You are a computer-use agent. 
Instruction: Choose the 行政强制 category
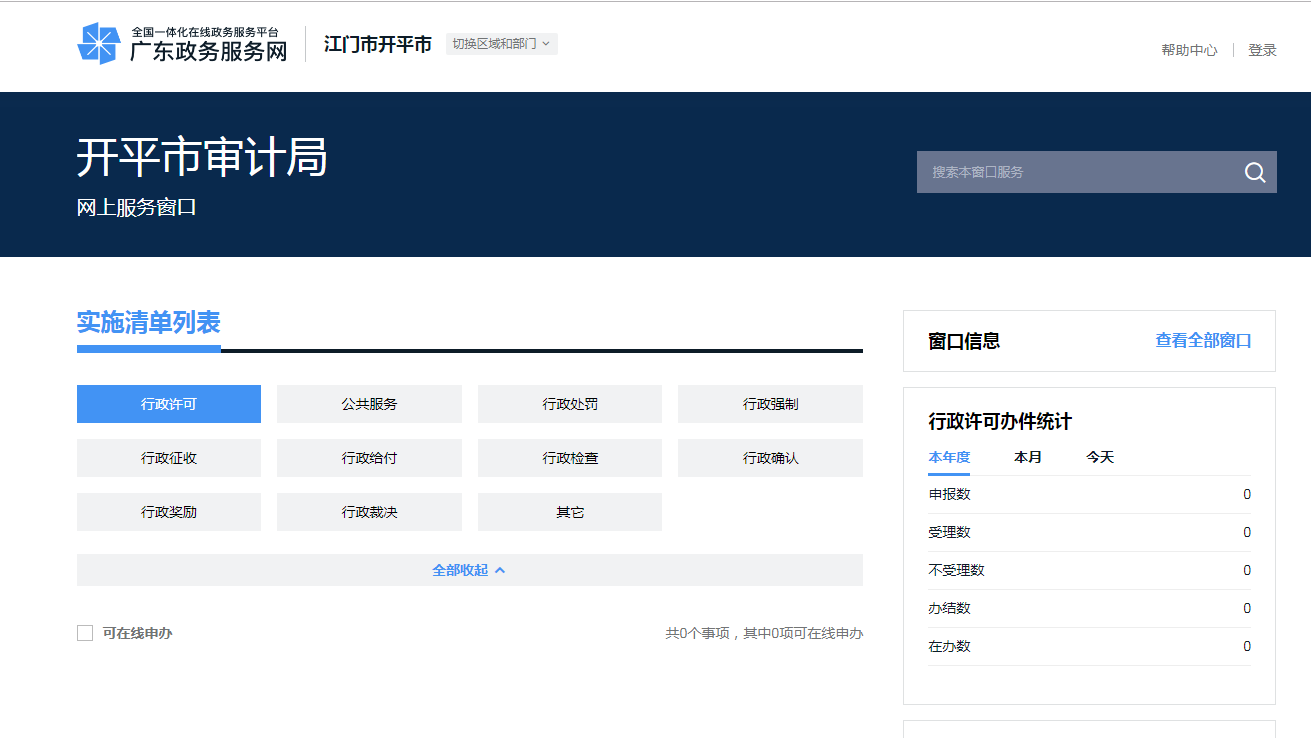770,404
